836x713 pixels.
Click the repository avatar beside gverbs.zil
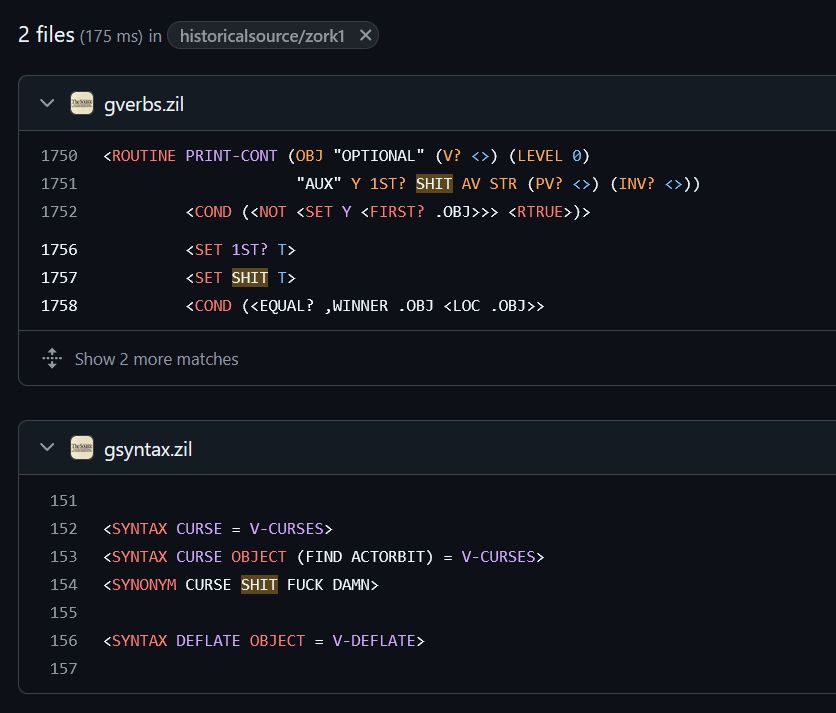coord(81,103)
